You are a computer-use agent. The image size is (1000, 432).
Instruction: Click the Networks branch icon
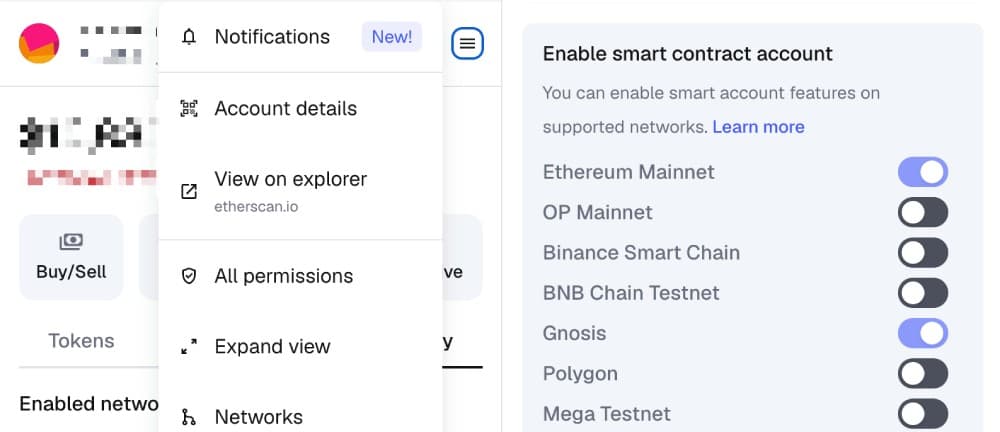click(189, 417)
